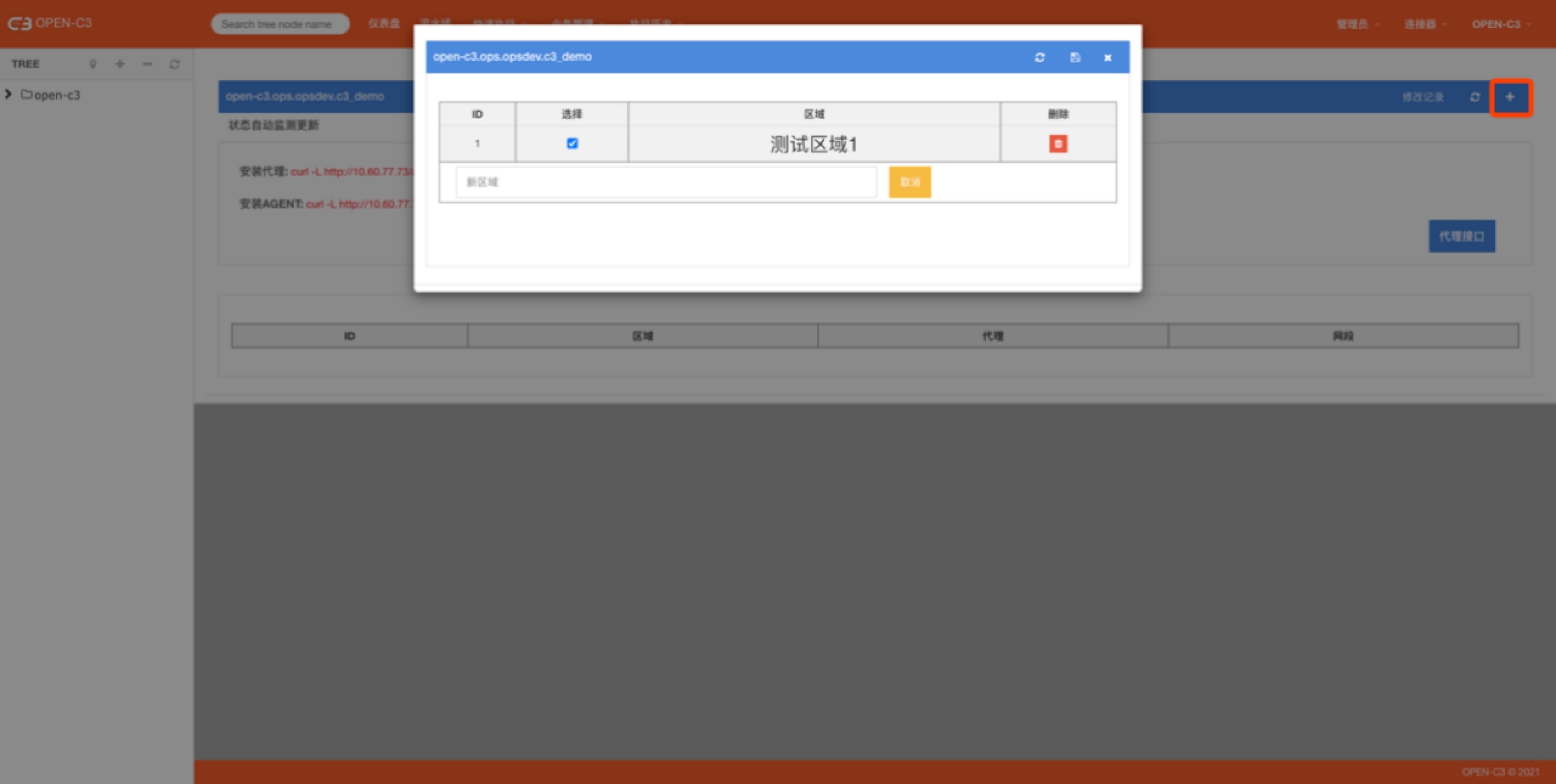Refresh the tree with TREE reload icon

tap(174, 64)
